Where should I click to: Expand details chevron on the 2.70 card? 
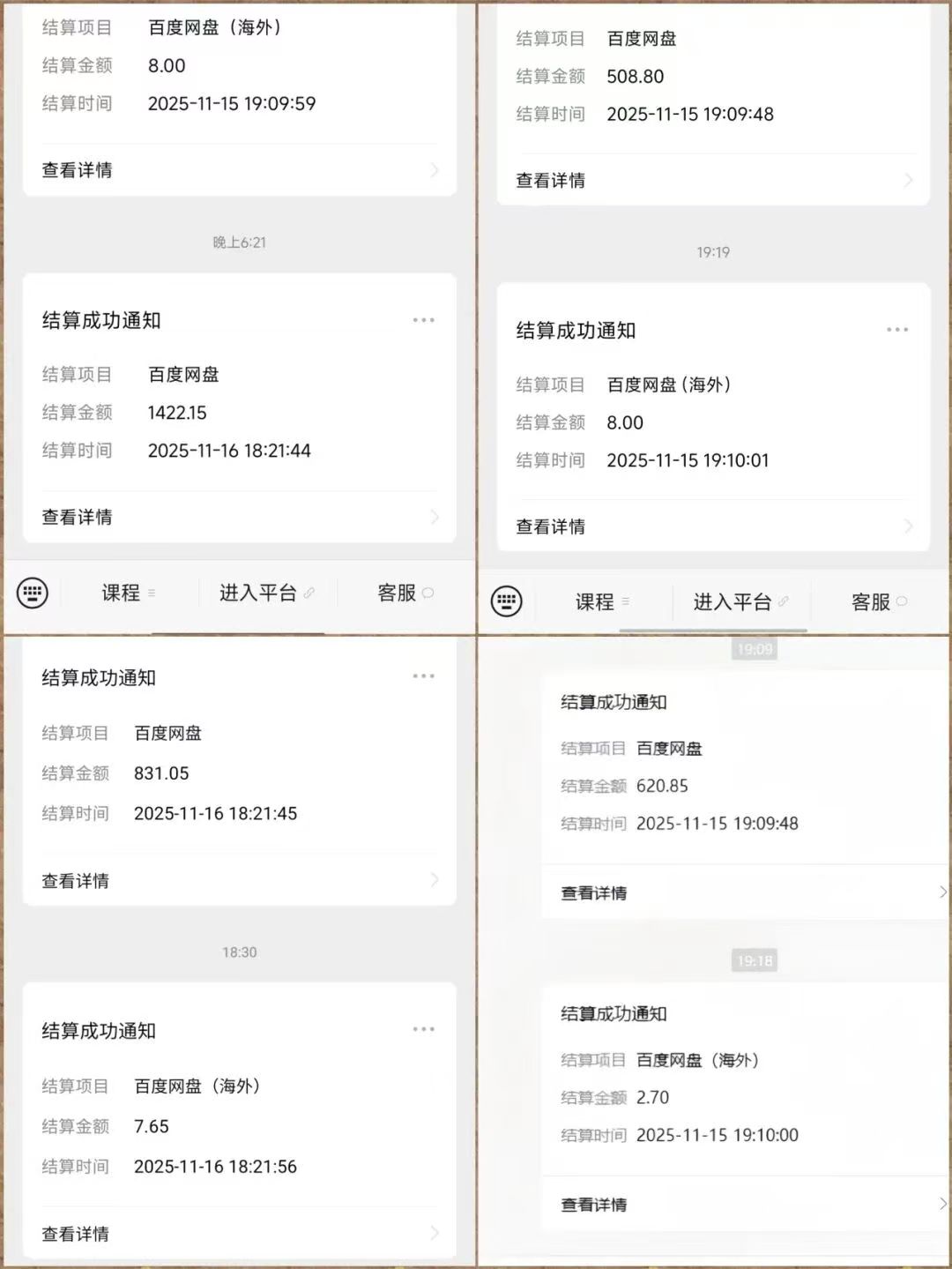coord(942,1204)
